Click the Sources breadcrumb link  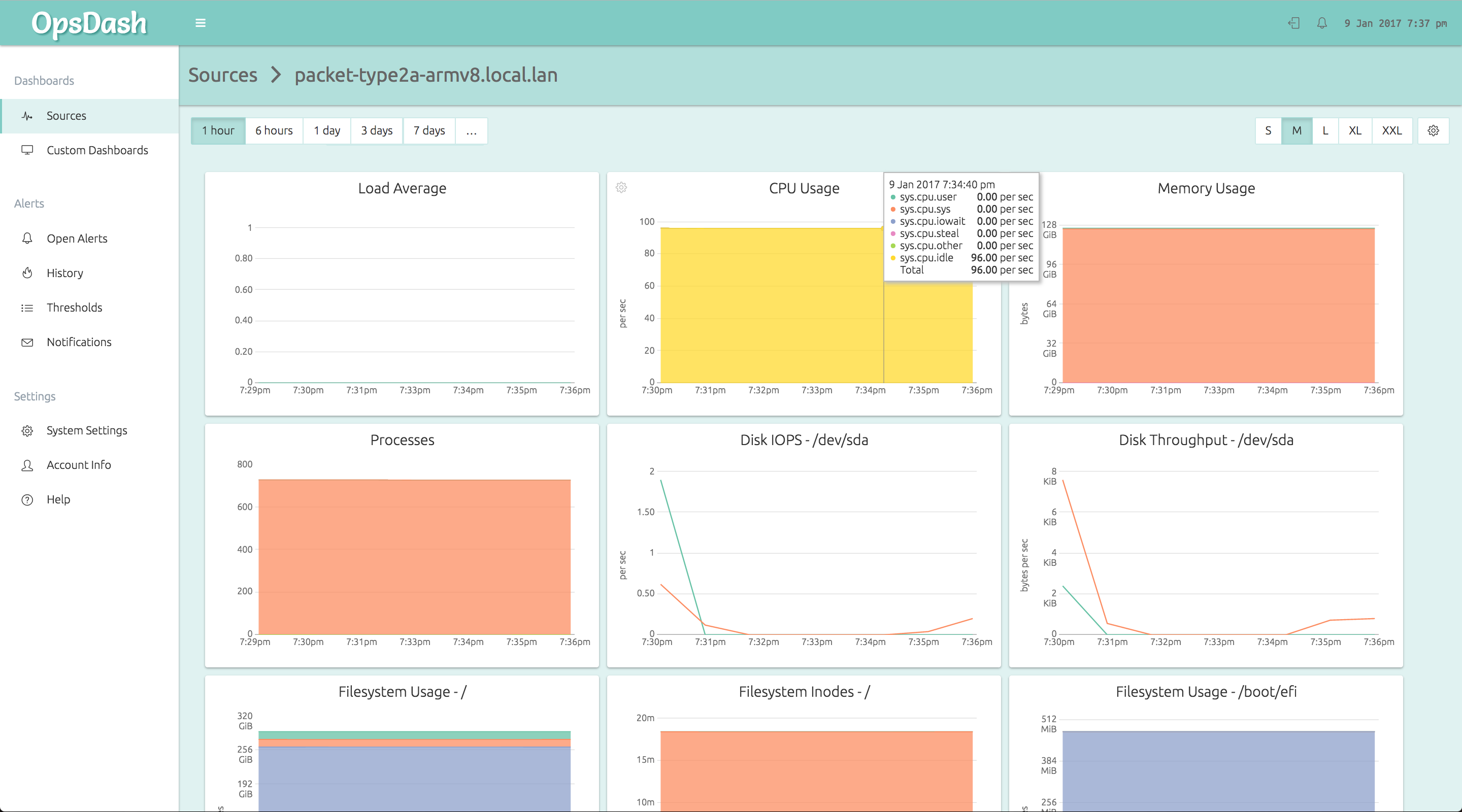pyautogui.click(x=222, y=75)
